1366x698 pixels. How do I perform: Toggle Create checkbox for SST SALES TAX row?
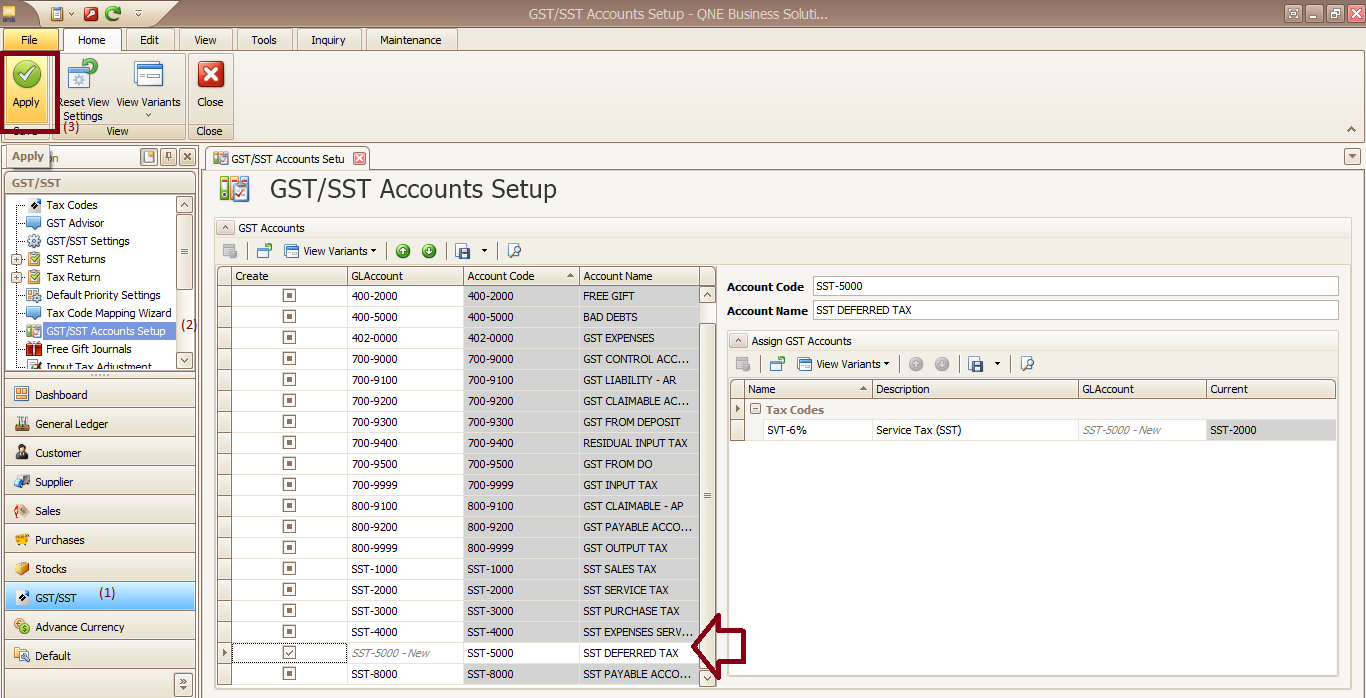point(289,569)
